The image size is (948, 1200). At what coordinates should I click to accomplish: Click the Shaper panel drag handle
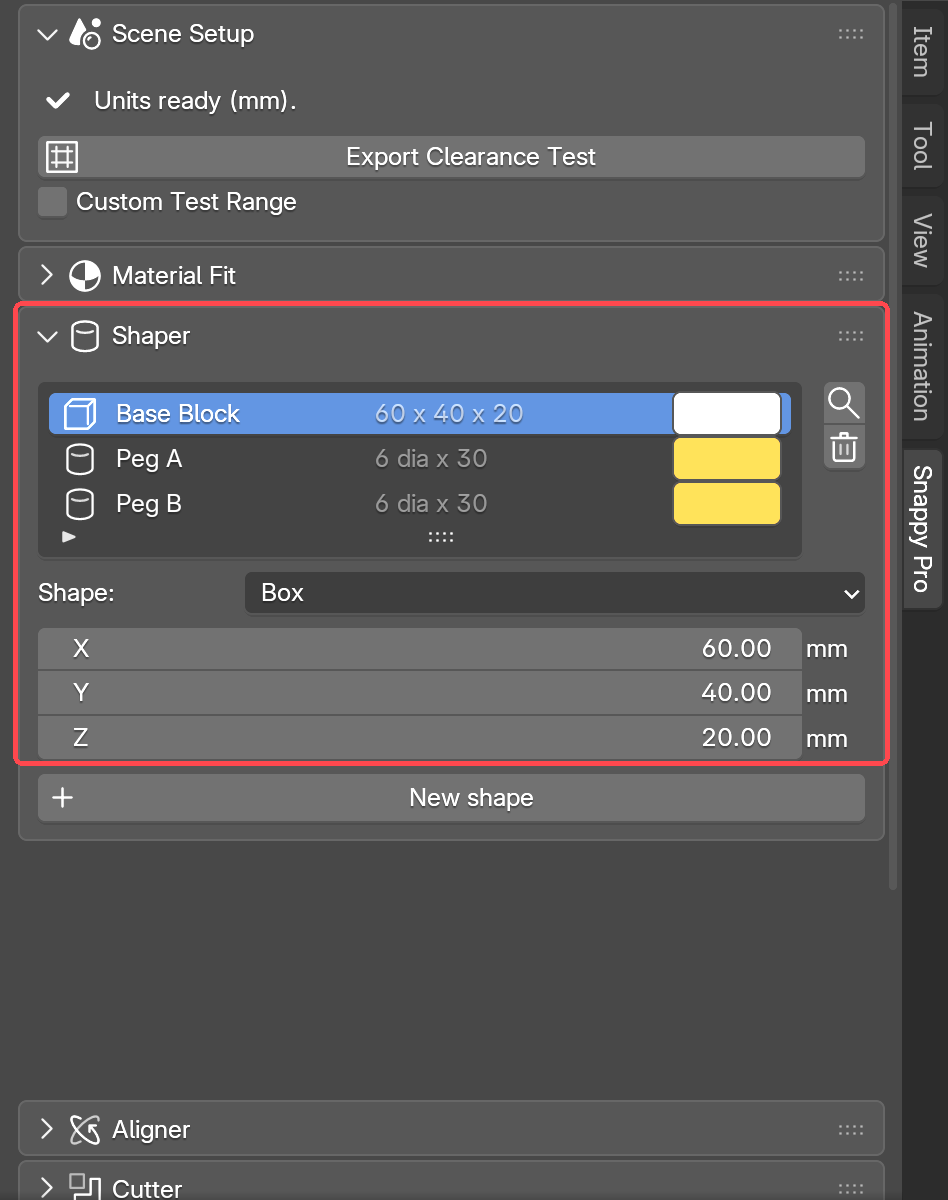(x=851, y=336)
